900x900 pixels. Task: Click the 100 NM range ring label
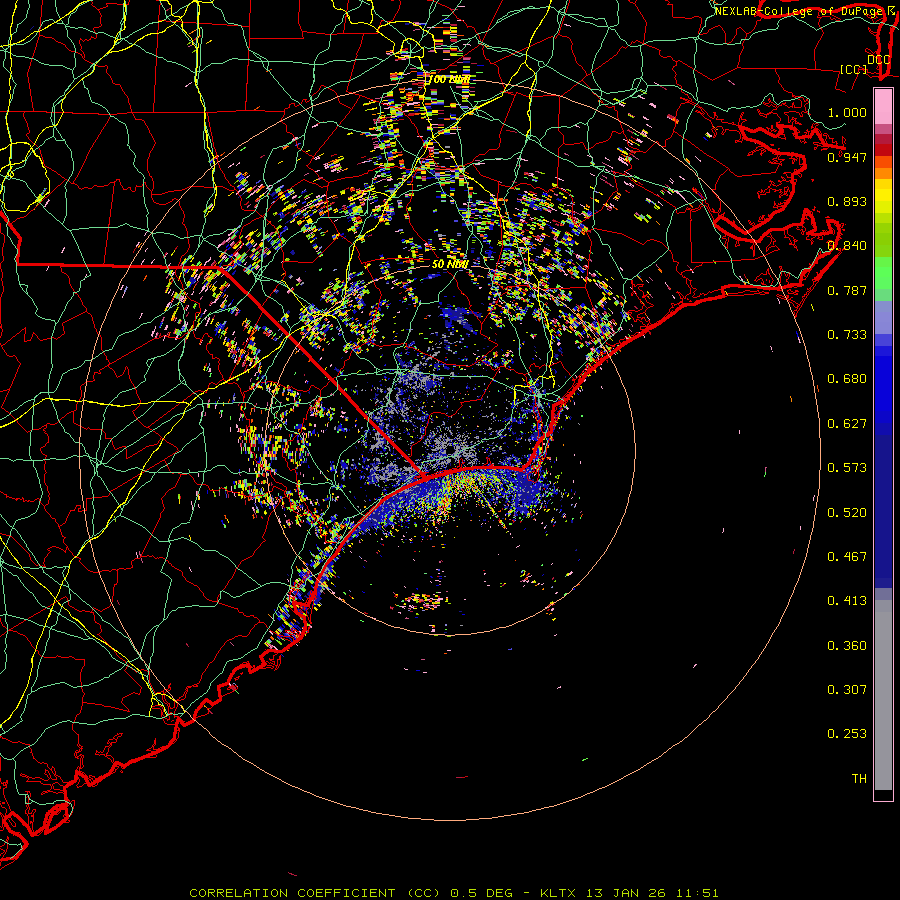coord(448,79)
